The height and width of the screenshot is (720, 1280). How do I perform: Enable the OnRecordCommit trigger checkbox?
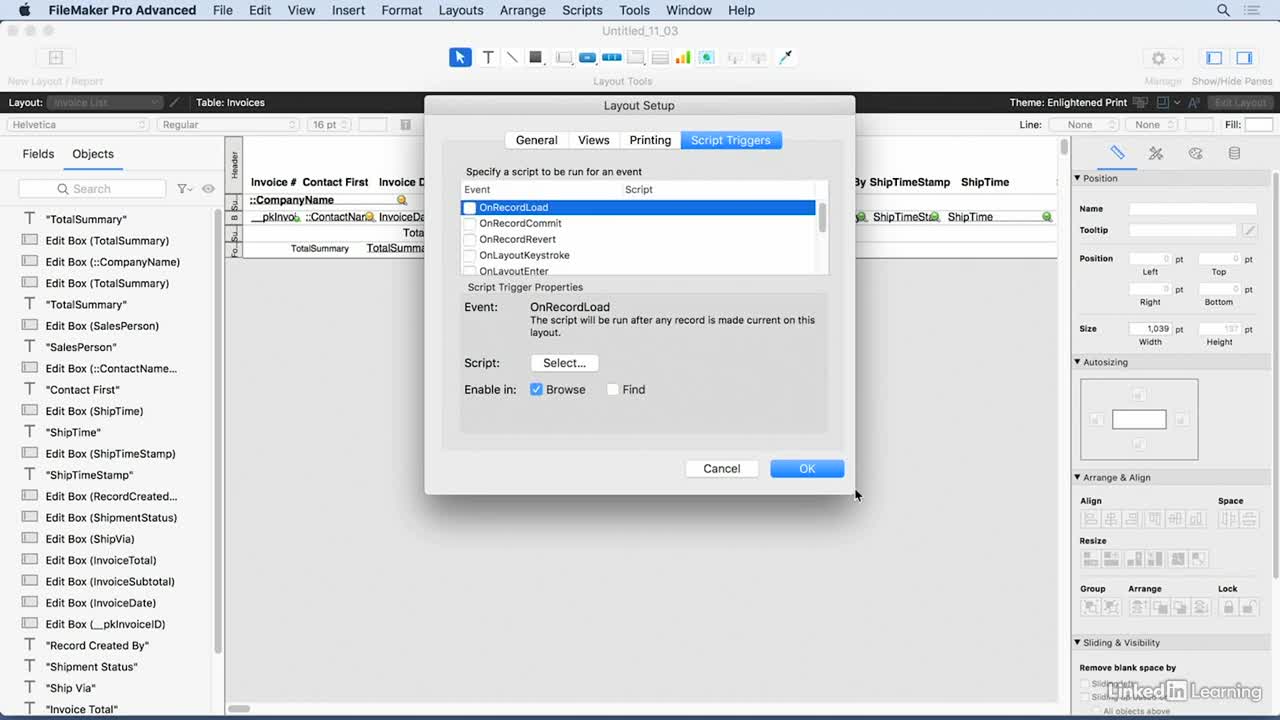469,223
